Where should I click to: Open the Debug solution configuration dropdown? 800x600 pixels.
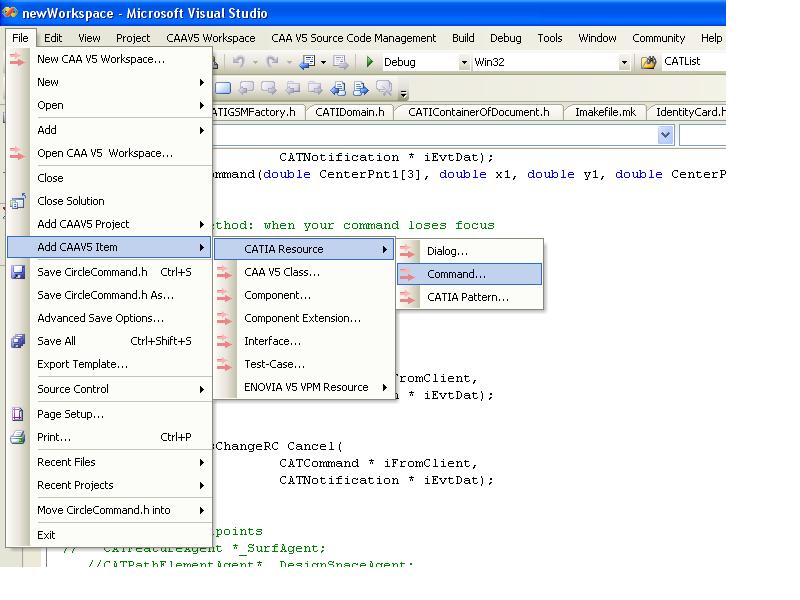click(x=464, y=62)
